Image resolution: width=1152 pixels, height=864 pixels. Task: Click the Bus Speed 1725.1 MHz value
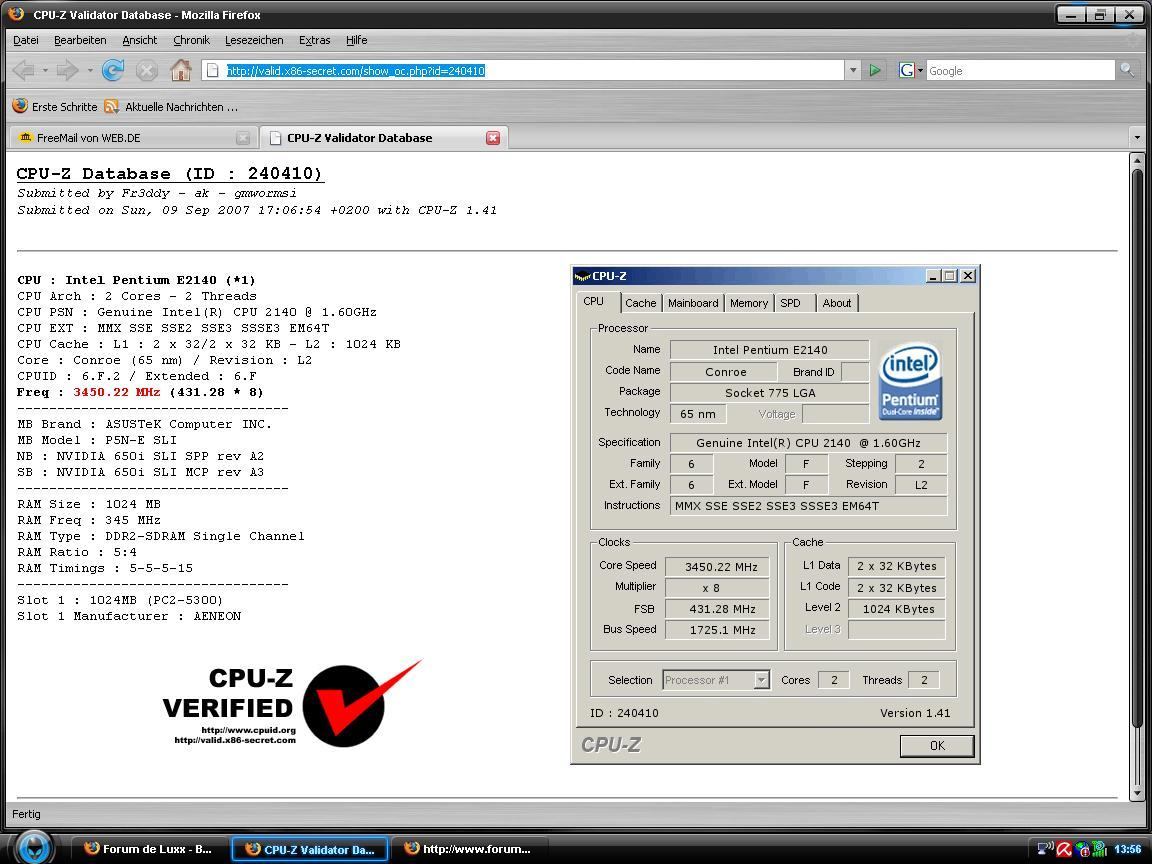click(x=718, y=630)
